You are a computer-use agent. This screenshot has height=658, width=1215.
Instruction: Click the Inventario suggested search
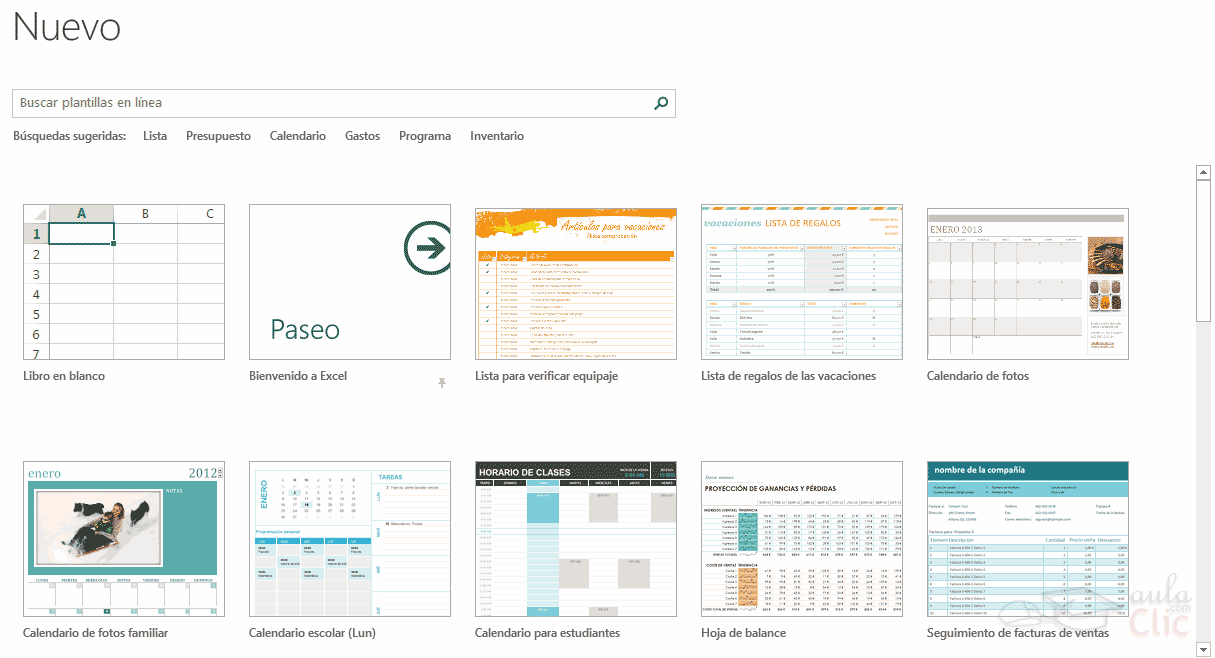pos(496,136)
